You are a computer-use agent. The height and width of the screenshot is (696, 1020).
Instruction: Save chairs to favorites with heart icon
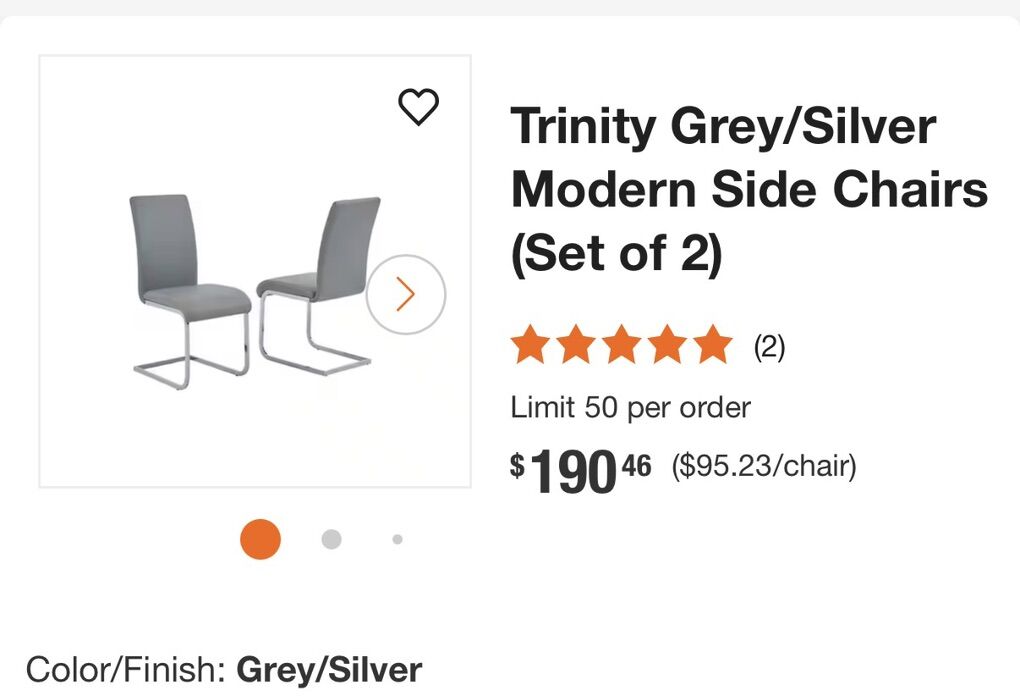coord(418,107)
